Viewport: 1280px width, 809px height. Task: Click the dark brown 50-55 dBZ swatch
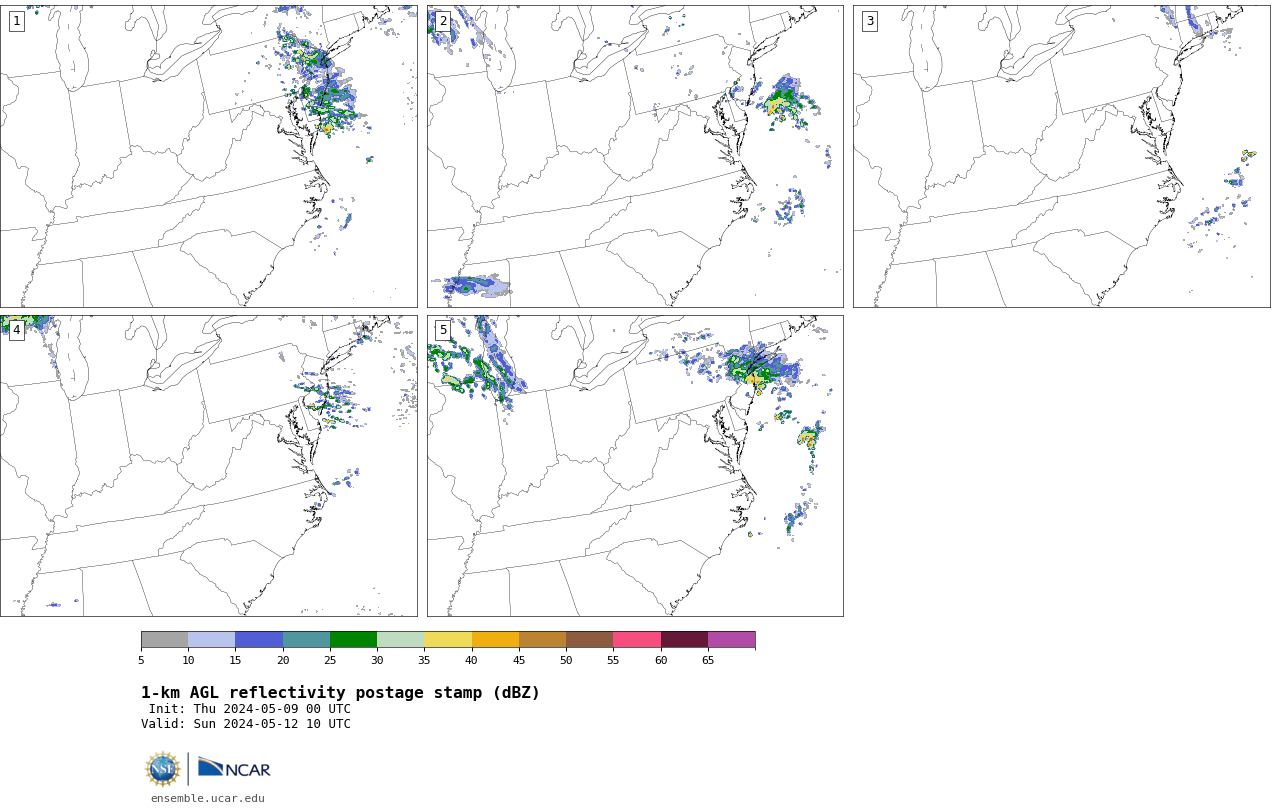[590, 640]
